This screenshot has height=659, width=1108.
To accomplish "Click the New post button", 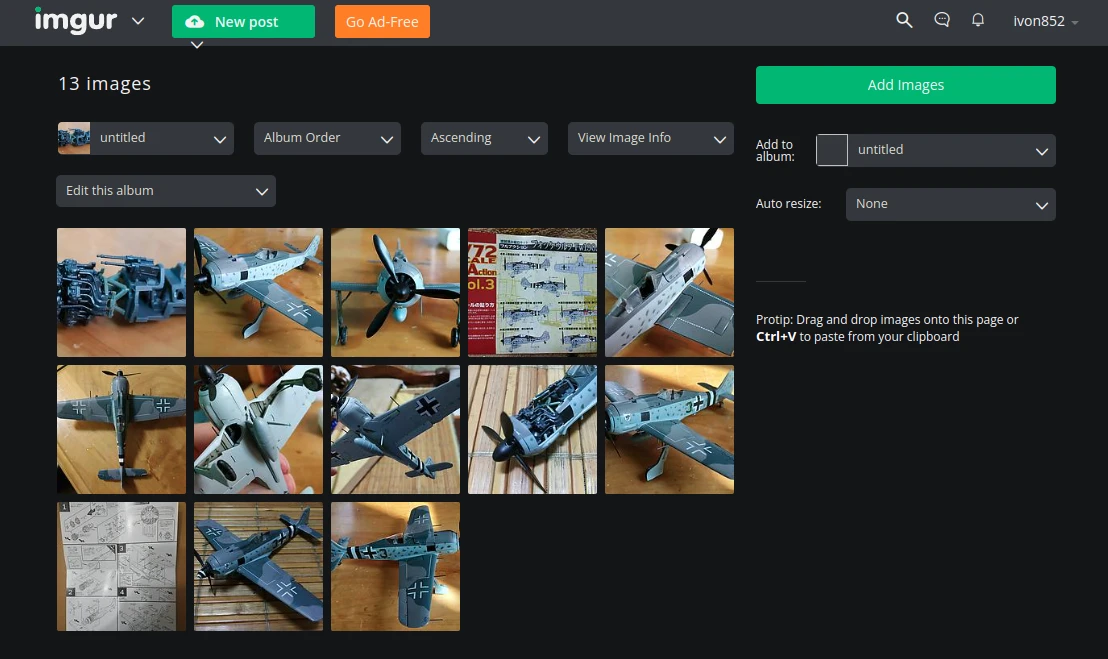I will tap(243, 22).
